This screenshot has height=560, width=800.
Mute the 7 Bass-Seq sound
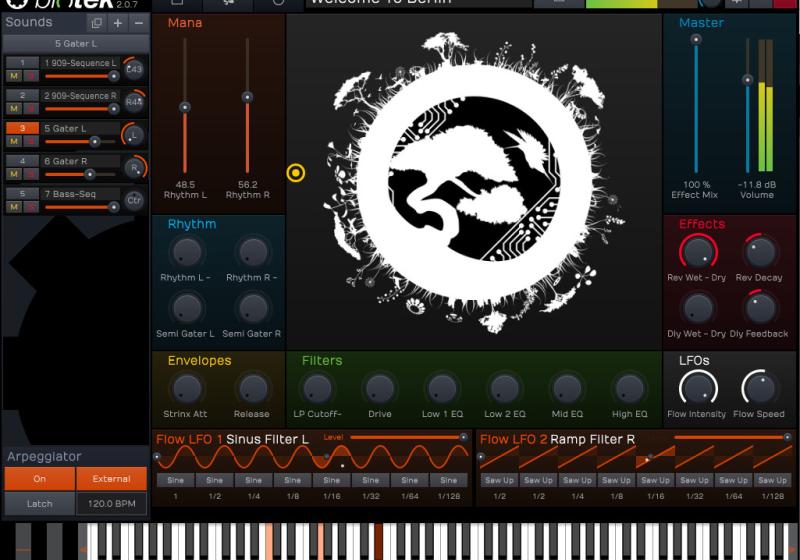coord(14,207)
